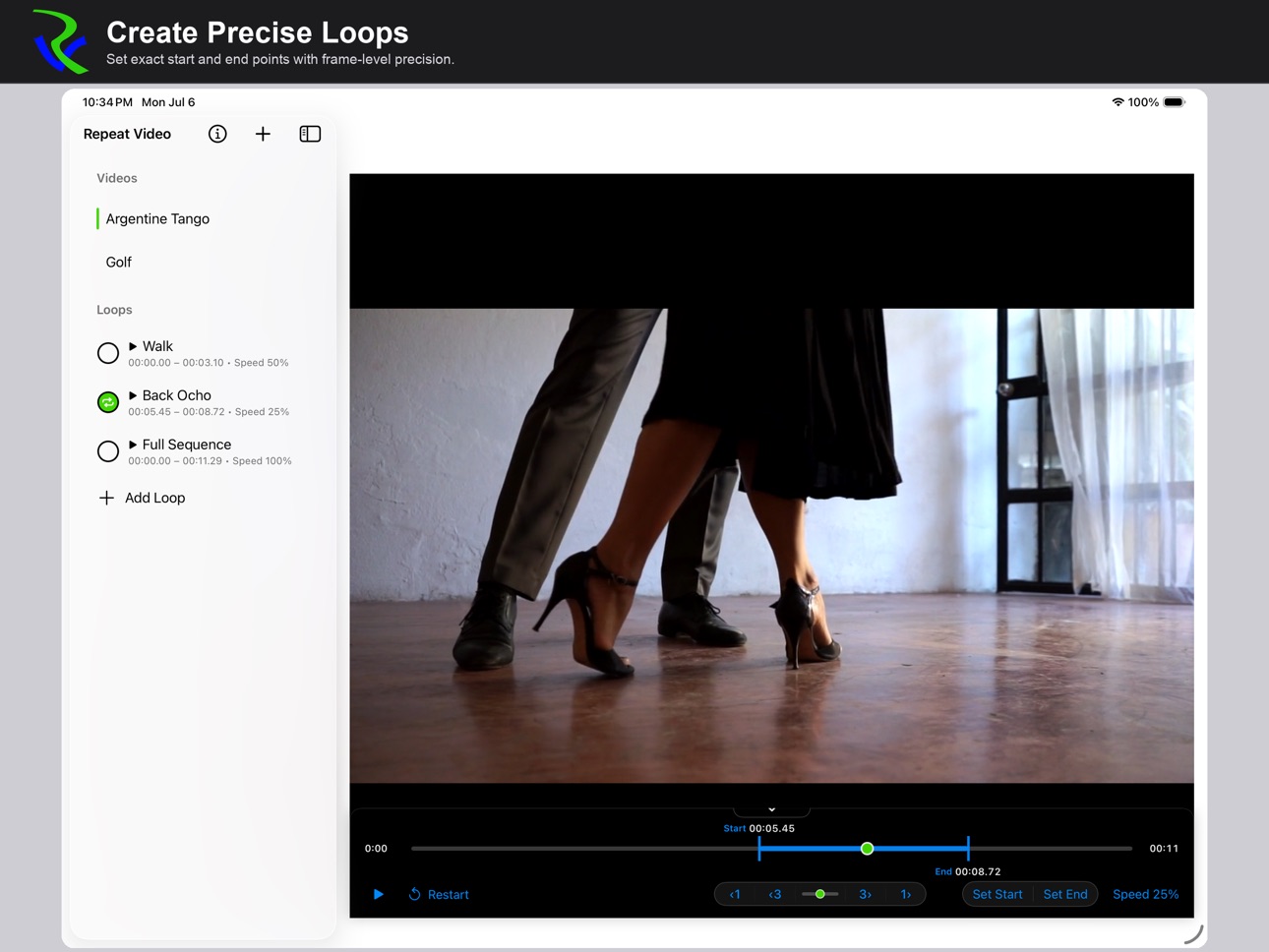Click Set End button

point(1065,894)
